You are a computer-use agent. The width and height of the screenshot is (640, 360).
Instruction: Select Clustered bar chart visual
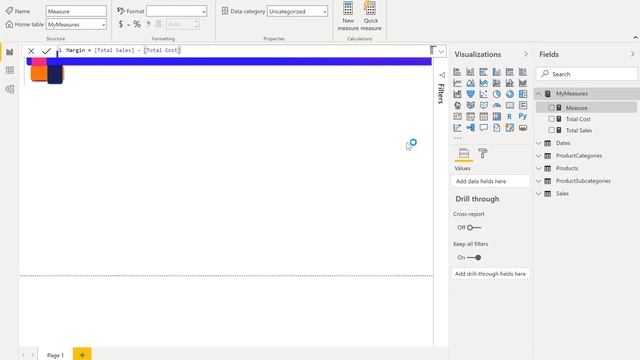(x=483, y=72)
